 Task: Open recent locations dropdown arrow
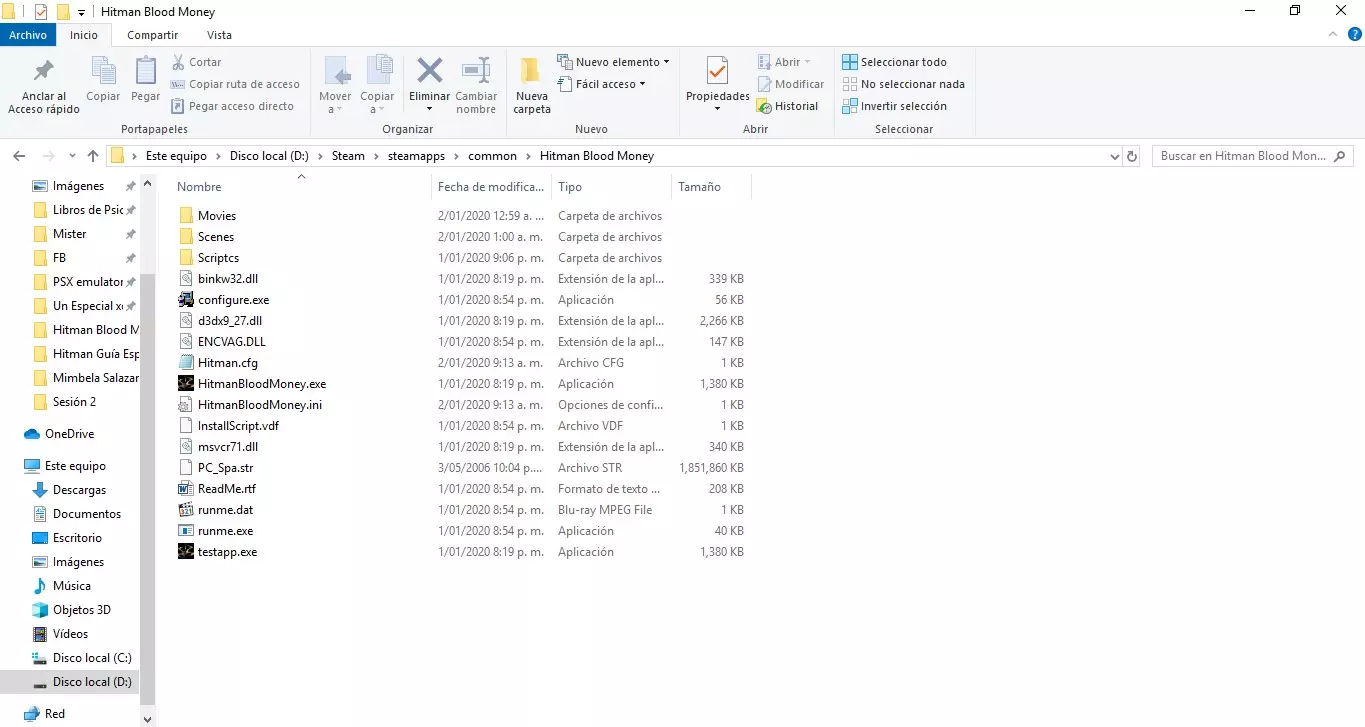72,156
